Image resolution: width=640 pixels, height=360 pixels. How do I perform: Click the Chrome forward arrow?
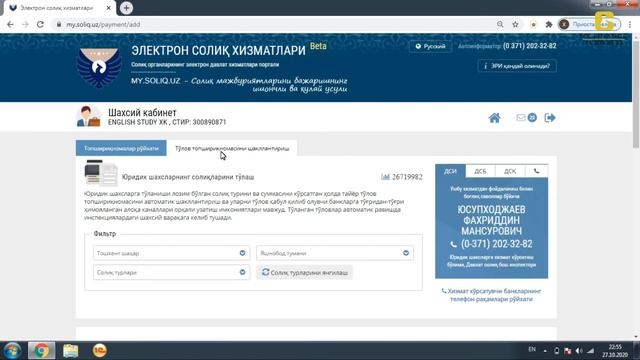point(25,24)
